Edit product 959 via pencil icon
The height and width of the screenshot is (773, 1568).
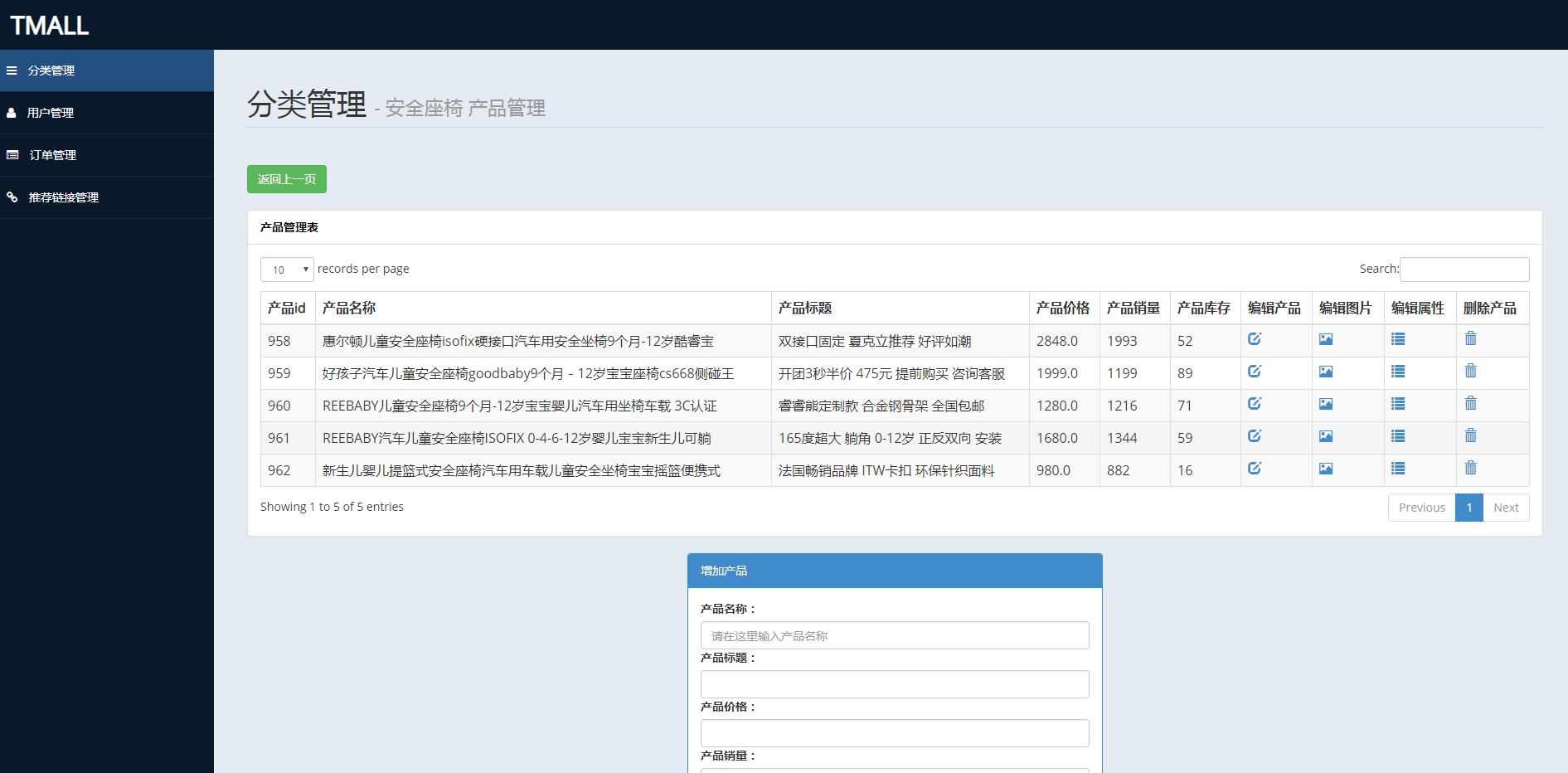(x=1255, y=371)
